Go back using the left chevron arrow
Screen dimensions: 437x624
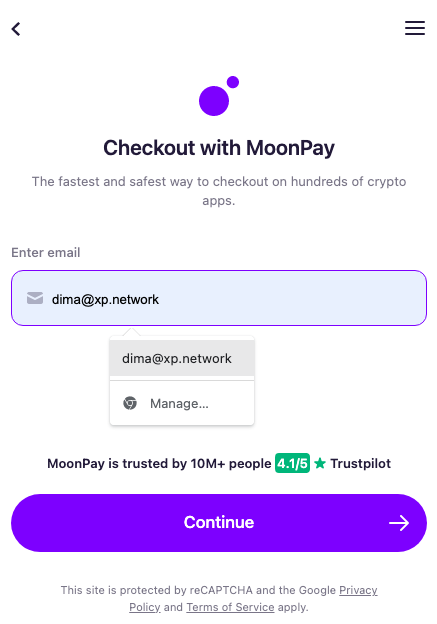pos(16,29)
